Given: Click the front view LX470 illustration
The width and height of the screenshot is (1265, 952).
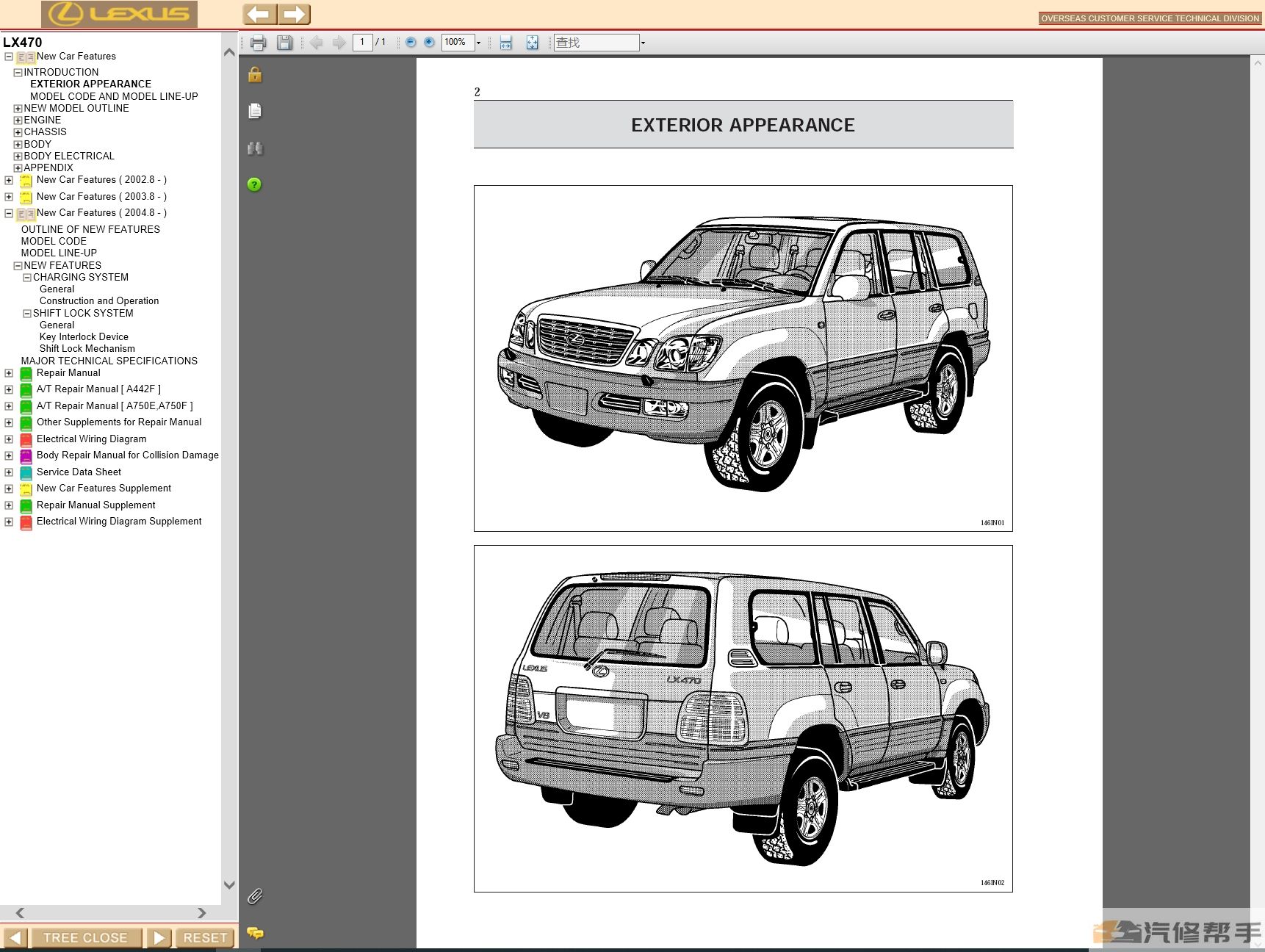Looking at the screenshot, I should [x=743, y=358].
